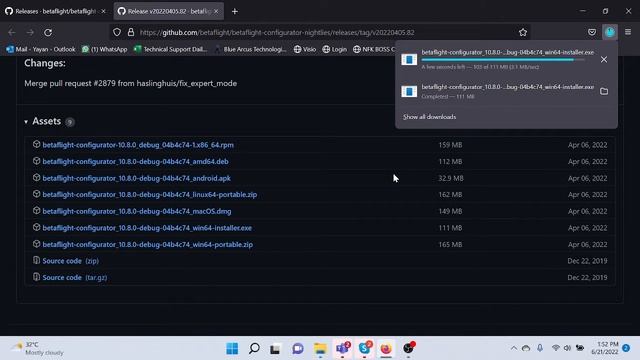
Task: Open the Login bookmark
Action: 334,49
